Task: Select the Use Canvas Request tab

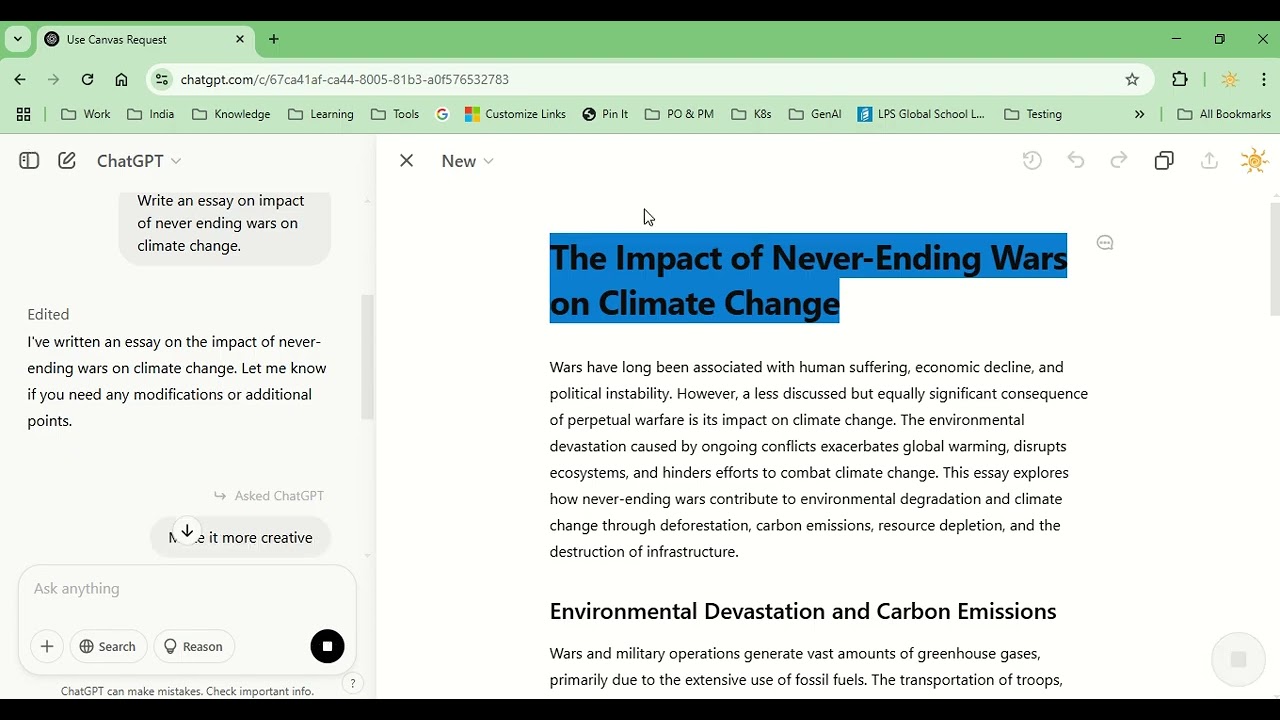Action: click(x=146, y=39)
